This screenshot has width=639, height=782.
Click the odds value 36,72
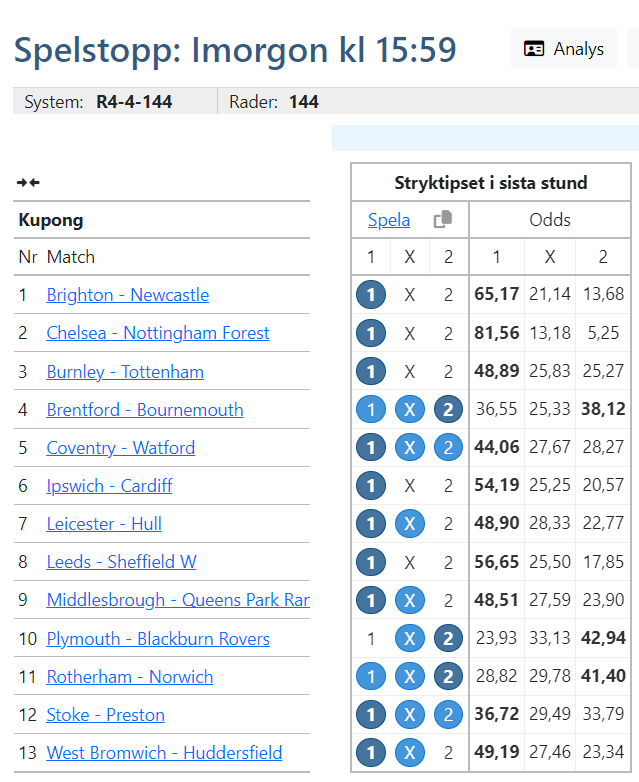tap(496, 714)
